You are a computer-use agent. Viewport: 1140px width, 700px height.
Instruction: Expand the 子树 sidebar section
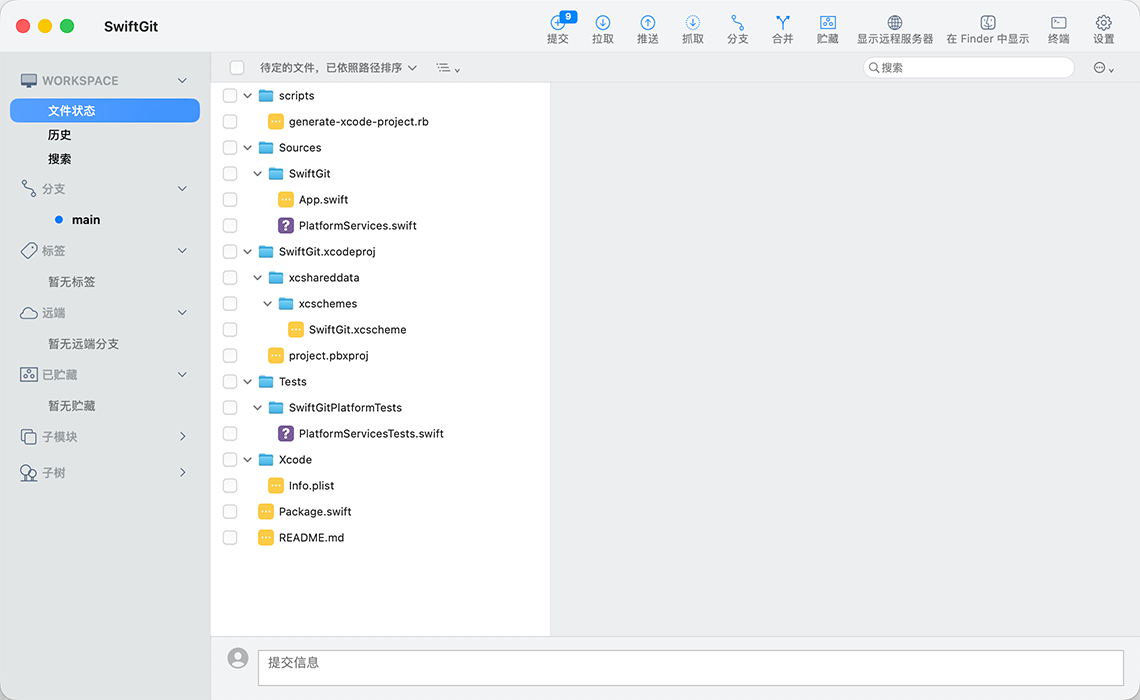pos(182,472)
